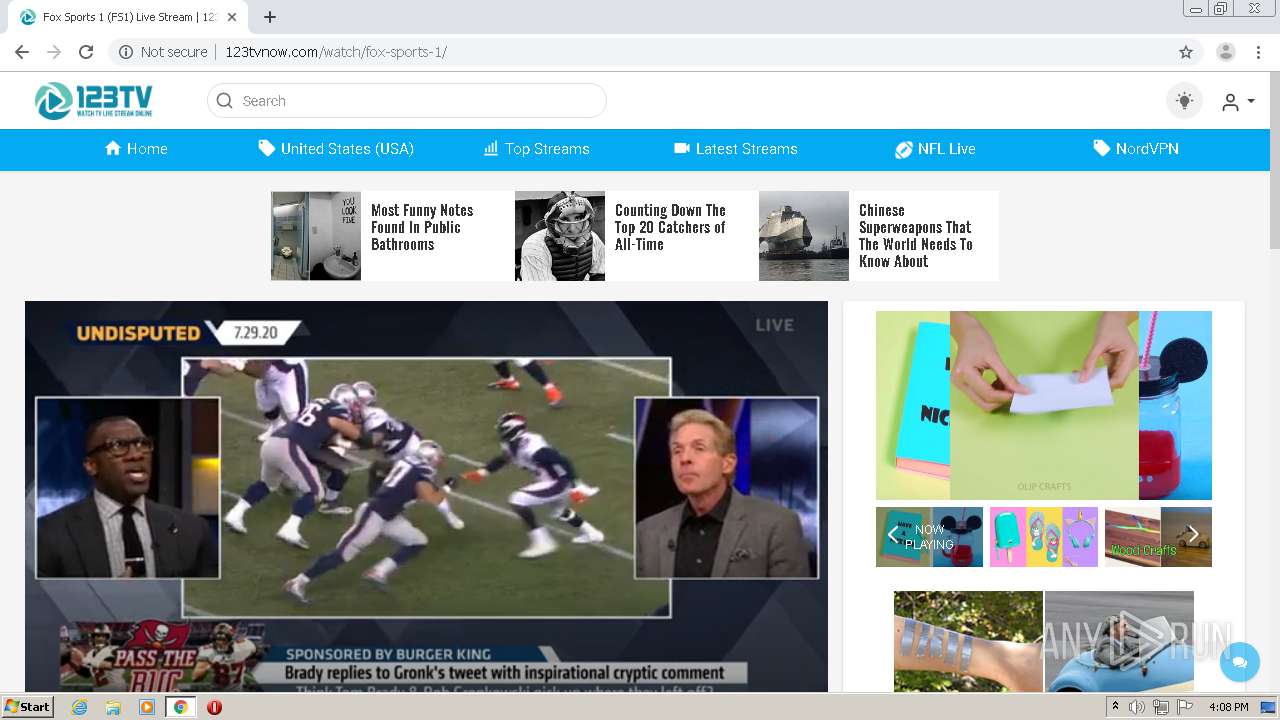This screenshot has height=720, width=1280.
Task: Open media player from taskbar
Action: point(147,707)
